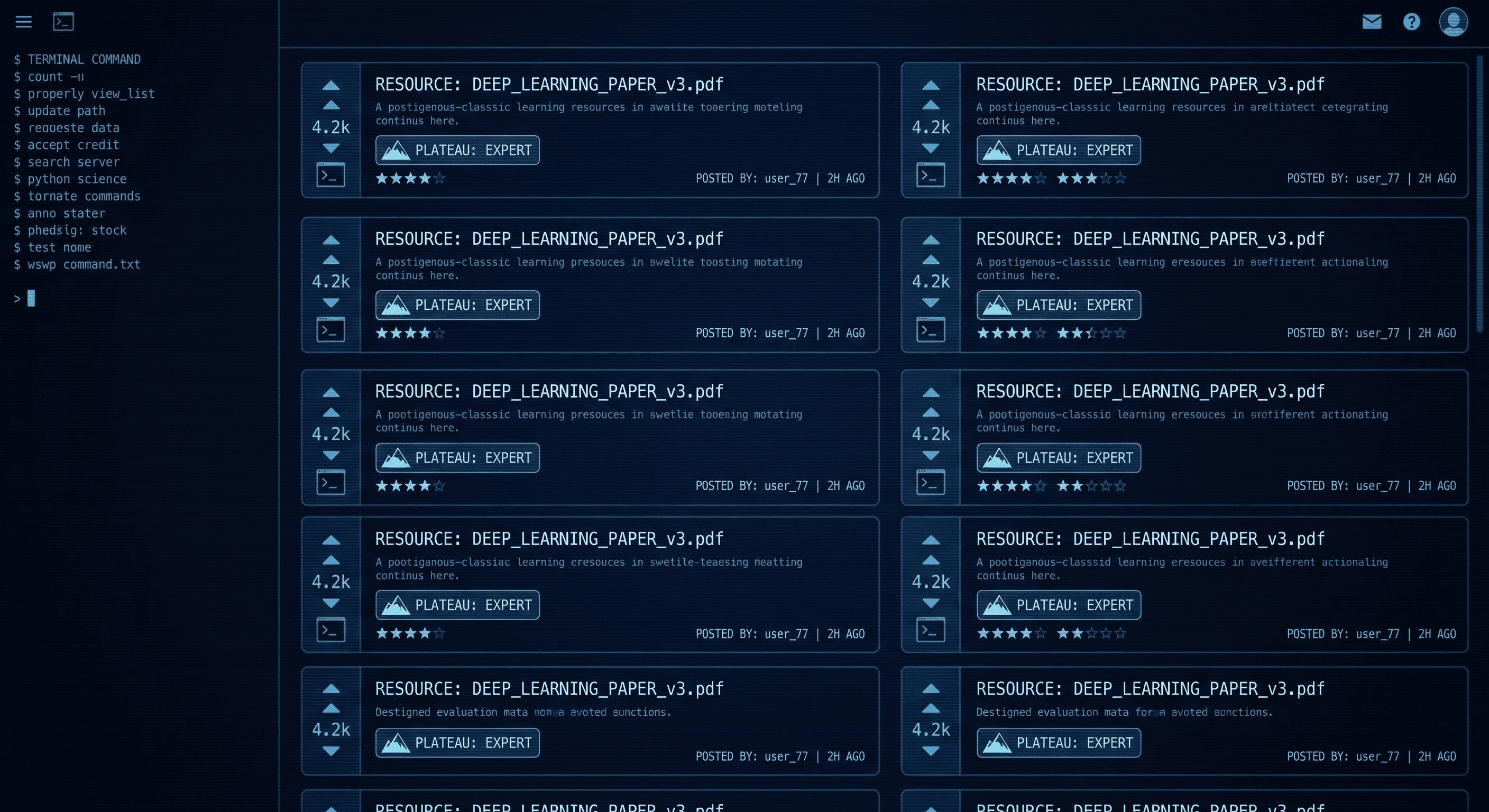Click the vertical scrollbar on the right edge

[x=1480, y=193]
